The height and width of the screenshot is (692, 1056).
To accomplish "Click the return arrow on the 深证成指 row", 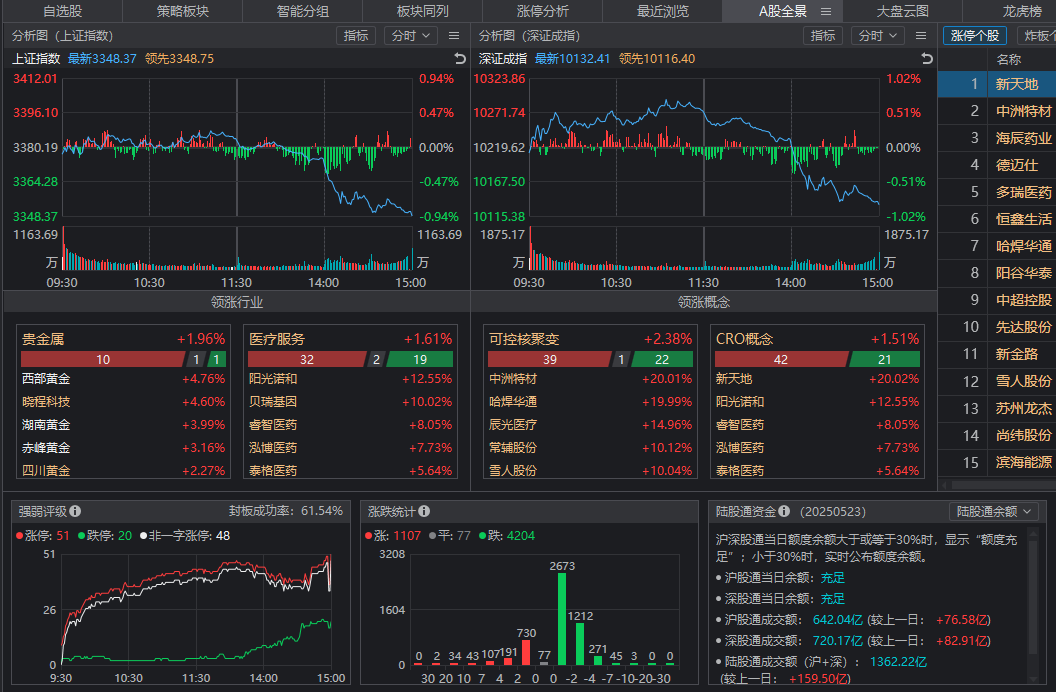I will tap(927, 59).
